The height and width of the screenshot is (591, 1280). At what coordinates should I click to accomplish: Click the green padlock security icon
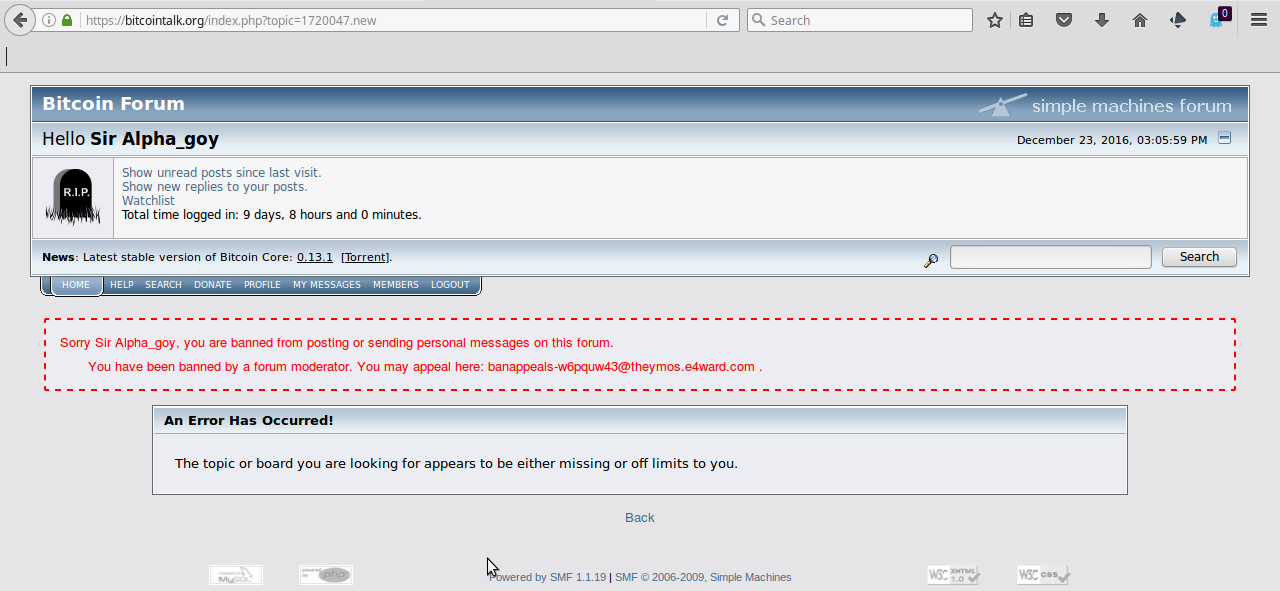pyautogui.click(x=67, y=20)
